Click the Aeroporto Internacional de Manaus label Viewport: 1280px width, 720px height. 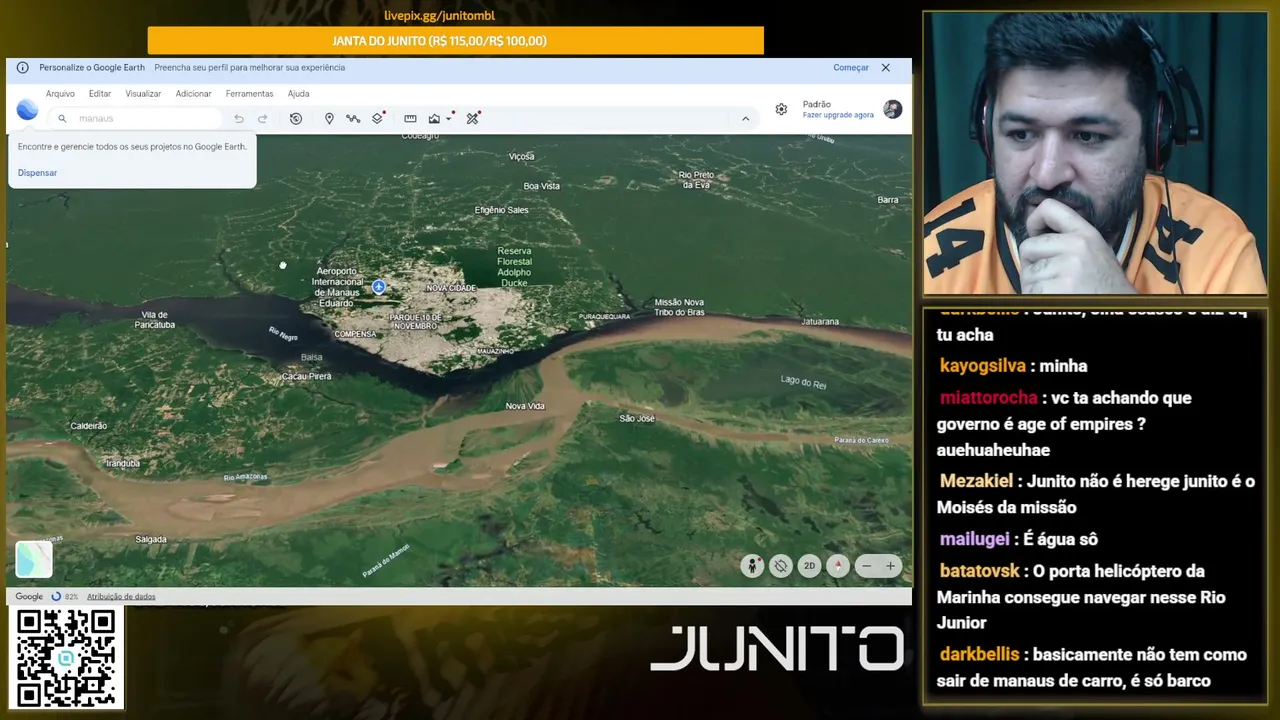(337, 287)
